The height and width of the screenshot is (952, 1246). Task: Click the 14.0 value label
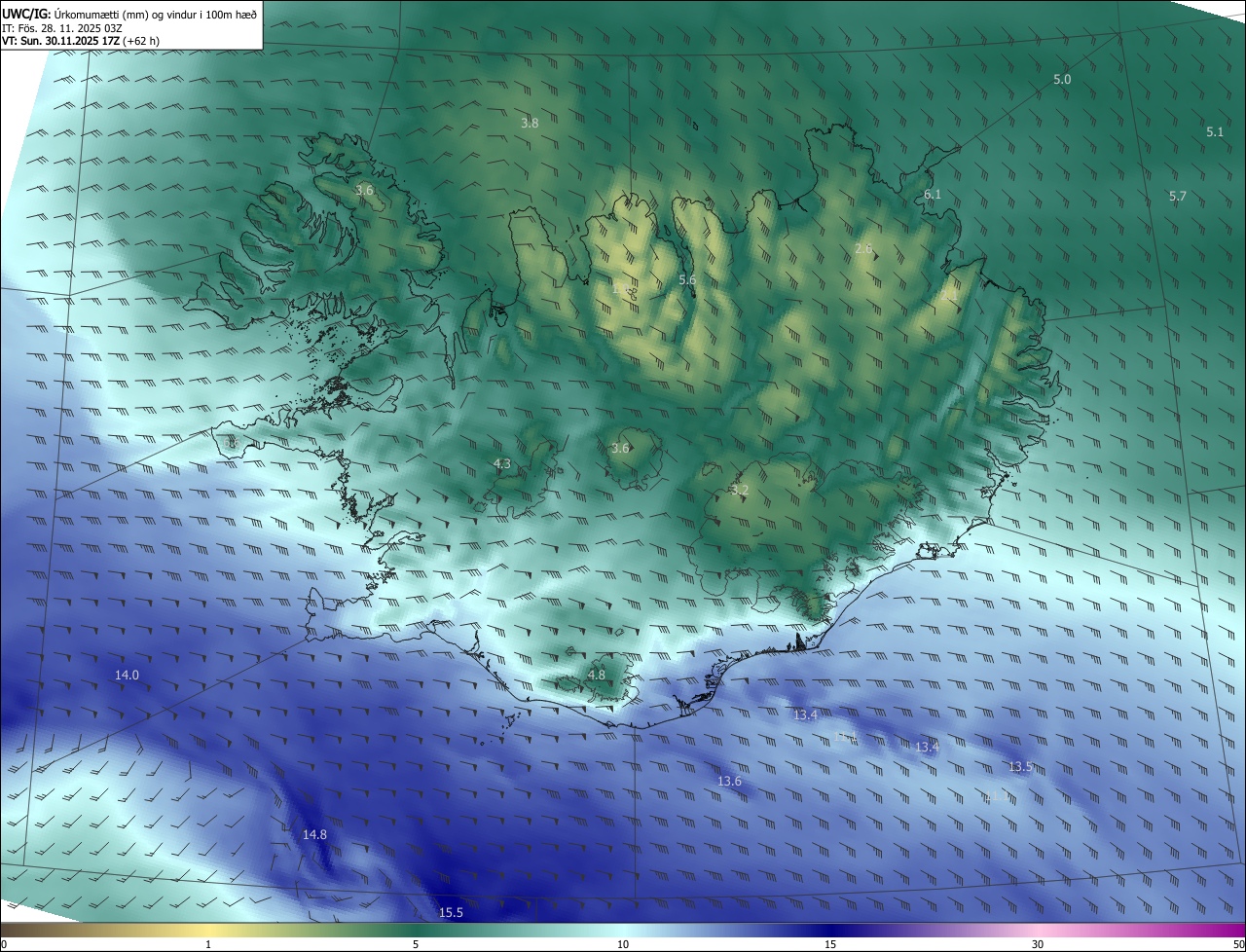[127, 675]
